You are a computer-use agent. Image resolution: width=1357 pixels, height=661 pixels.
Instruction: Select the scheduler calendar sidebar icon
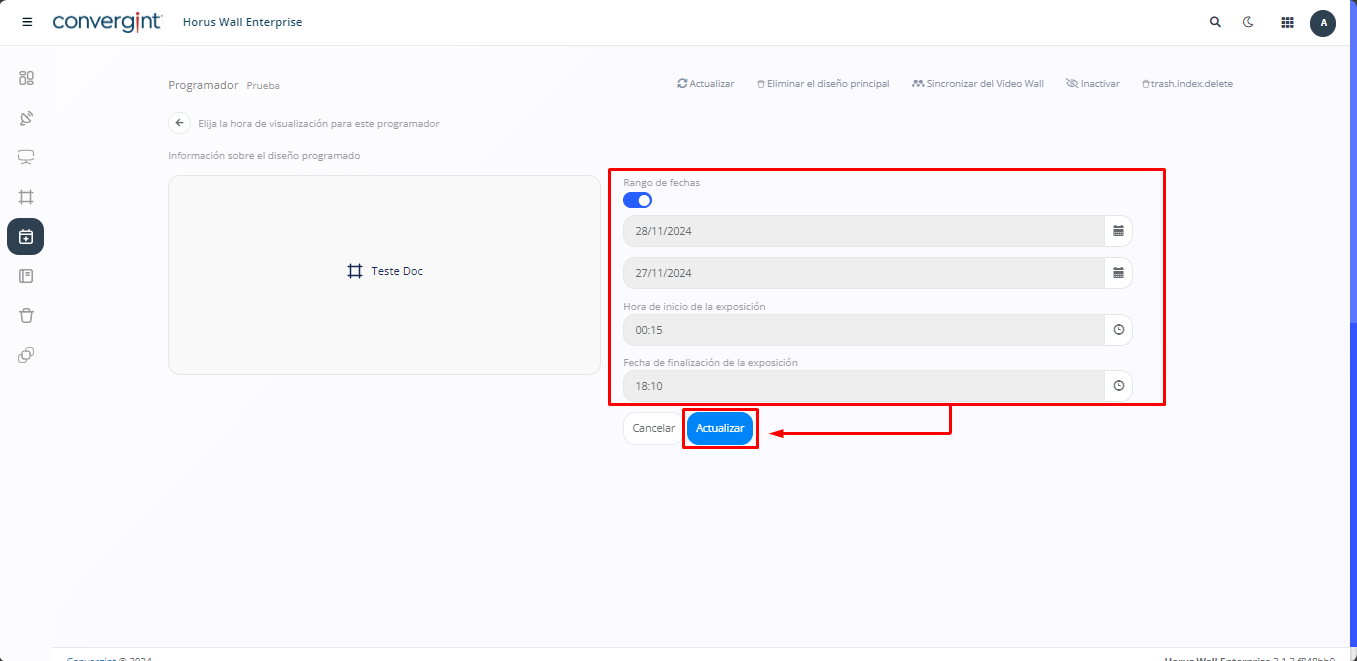coord(26,237)
